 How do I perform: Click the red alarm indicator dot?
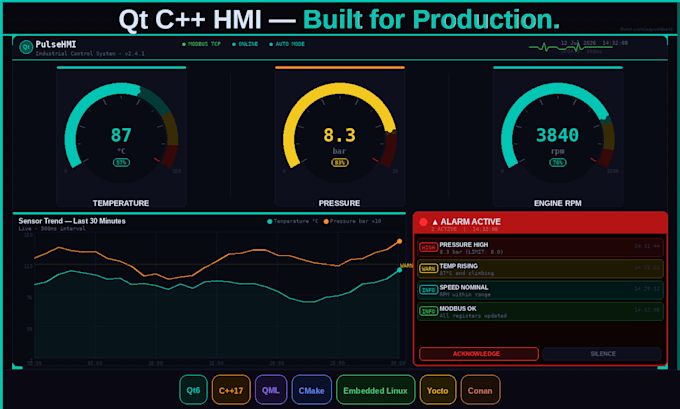[423, 222]
